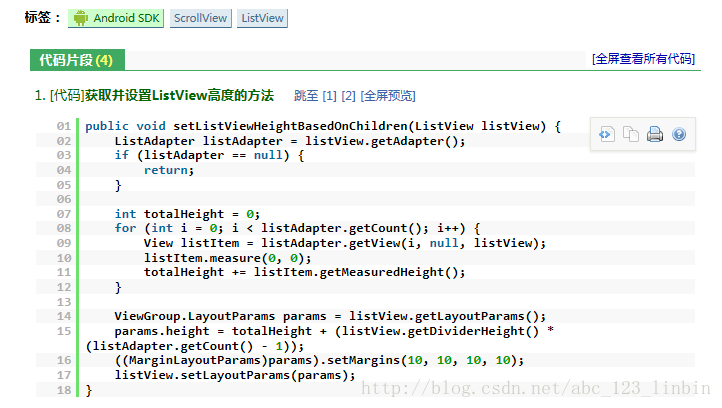Click the setMargins(10, 10, 10, 10) line
Image resolution: width=722 pixels, height=408 pixels.
[319, 361]
